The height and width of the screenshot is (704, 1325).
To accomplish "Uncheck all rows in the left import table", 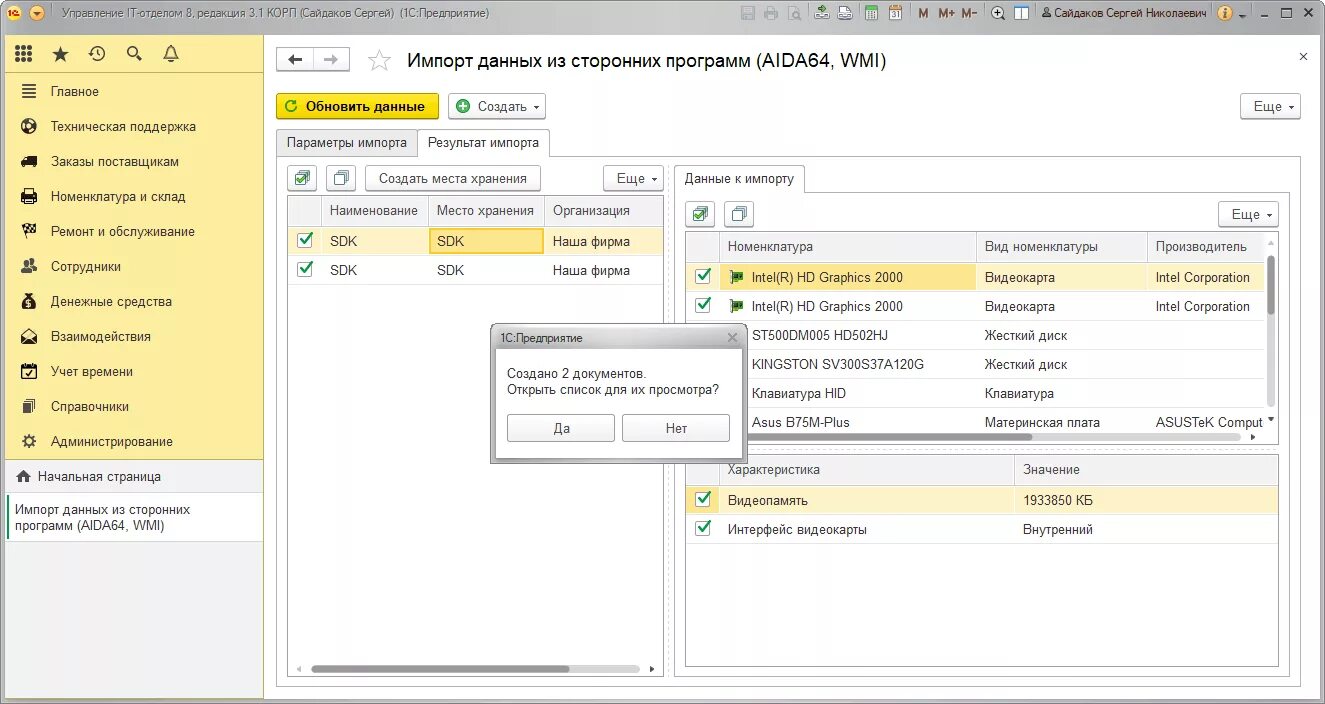I will coord(342,179).
